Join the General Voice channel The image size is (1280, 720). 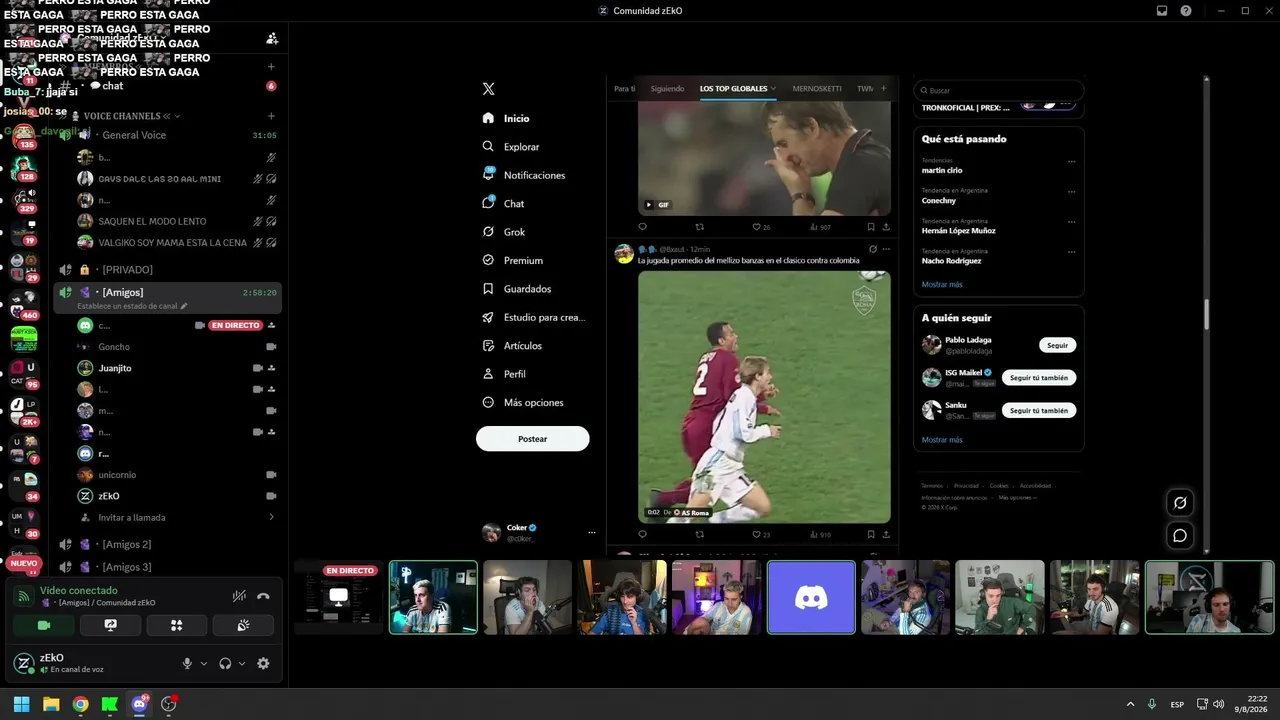tap(167, 135)
